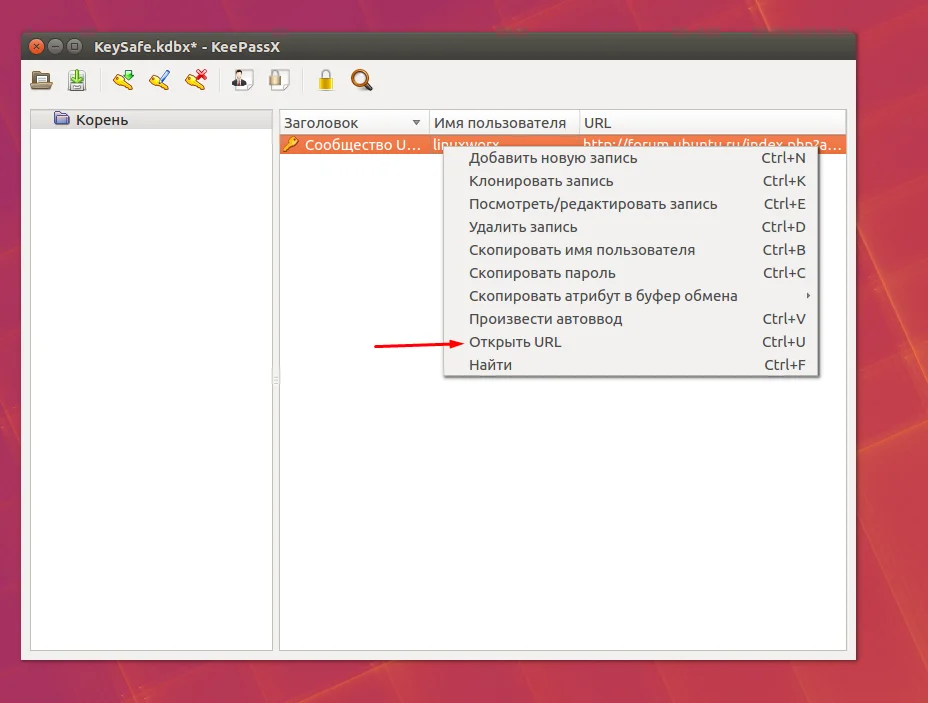
Task: Choose Произвести автоввод
Action: pos(631,319)
